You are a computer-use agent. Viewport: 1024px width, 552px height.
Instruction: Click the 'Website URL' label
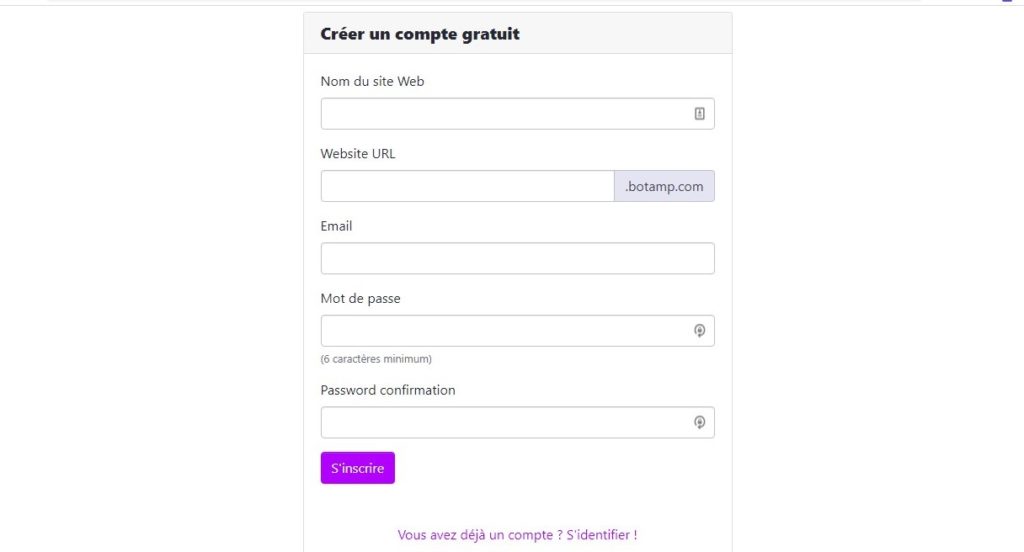pyautogui.click(x=358, y=154)
